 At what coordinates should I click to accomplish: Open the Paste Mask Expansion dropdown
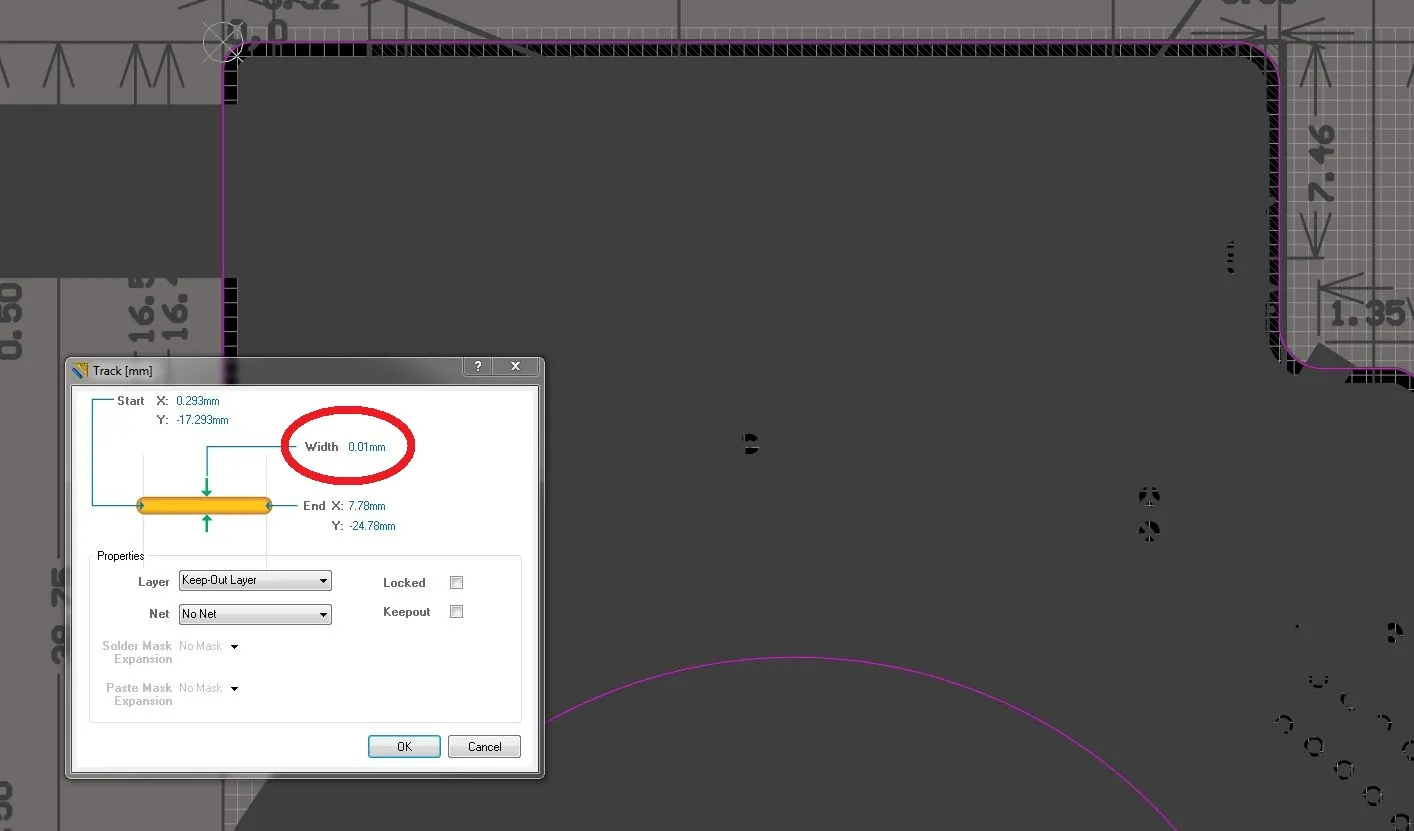[234, 689]
